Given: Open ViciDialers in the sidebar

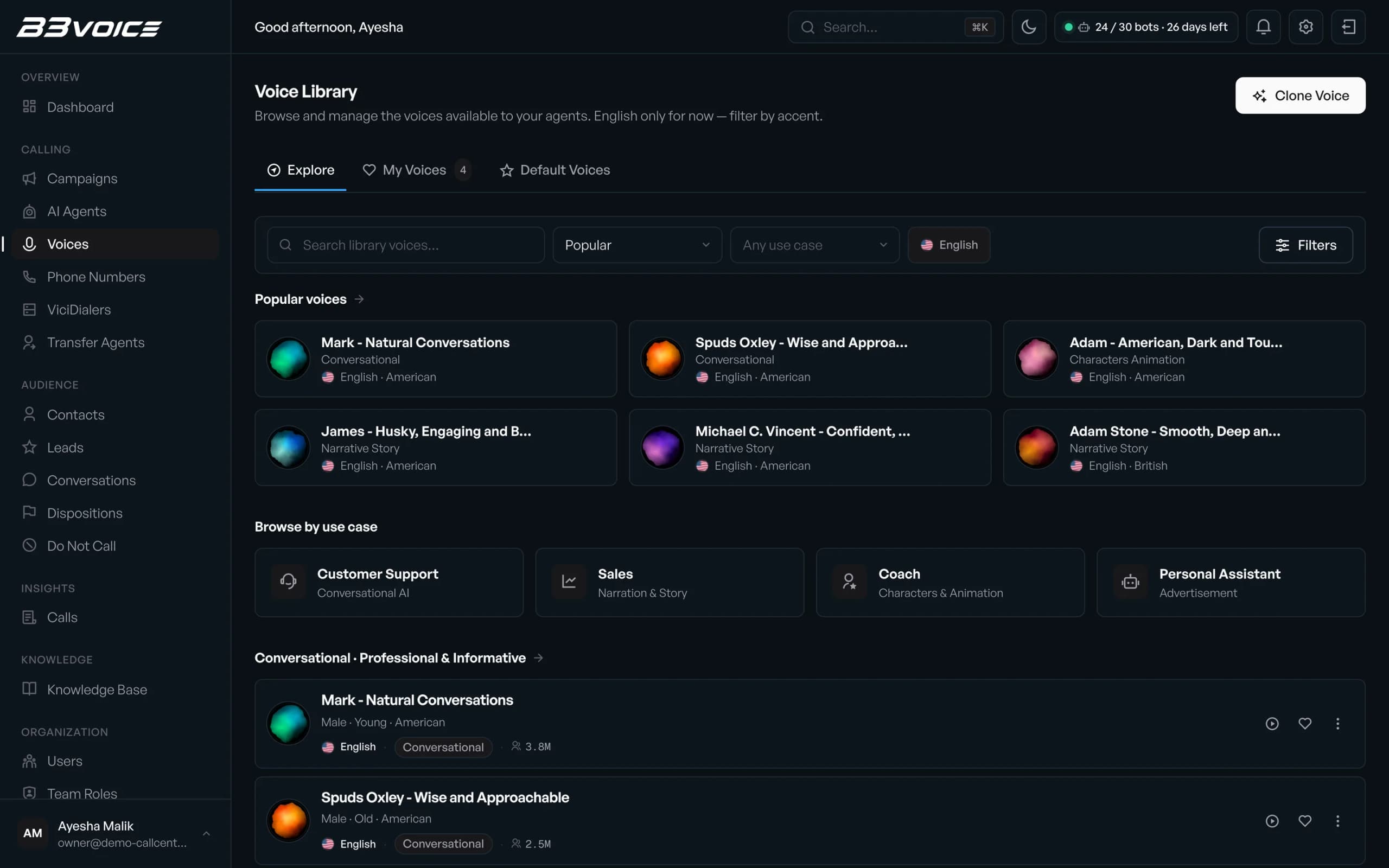Looking at the screenshot, I should 116,309.
